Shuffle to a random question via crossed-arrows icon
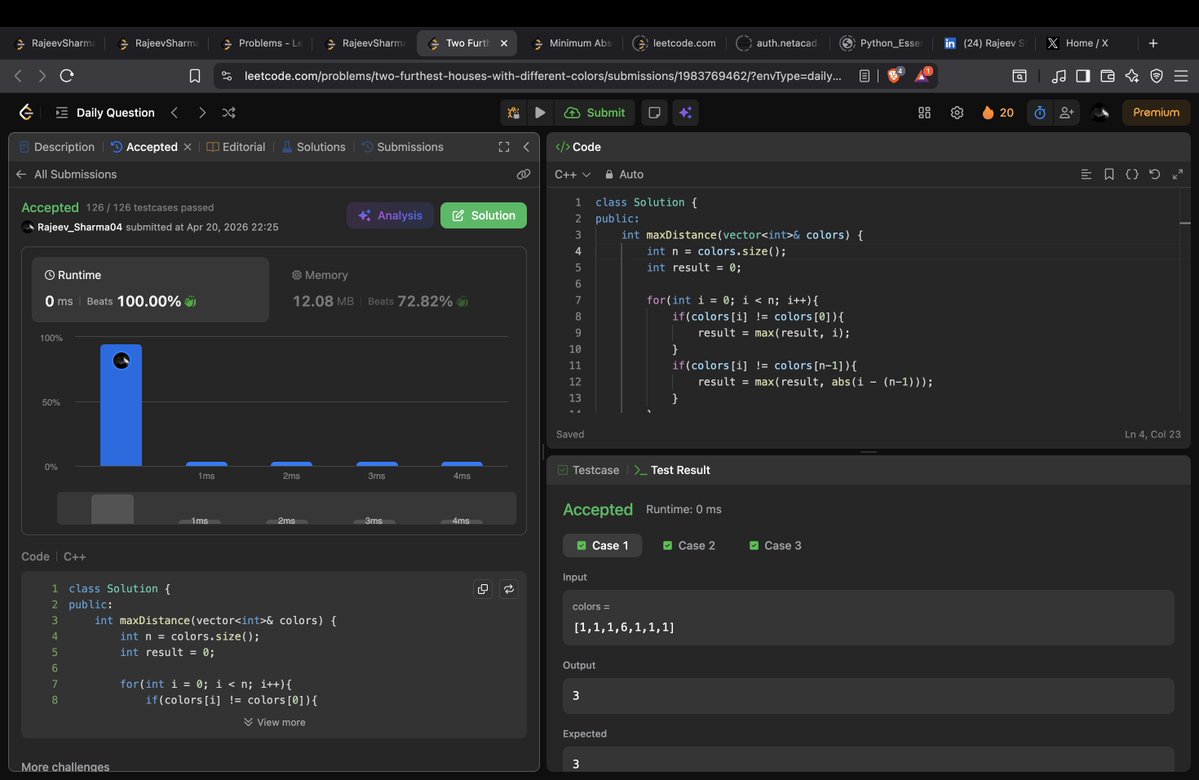 (229, 112)
